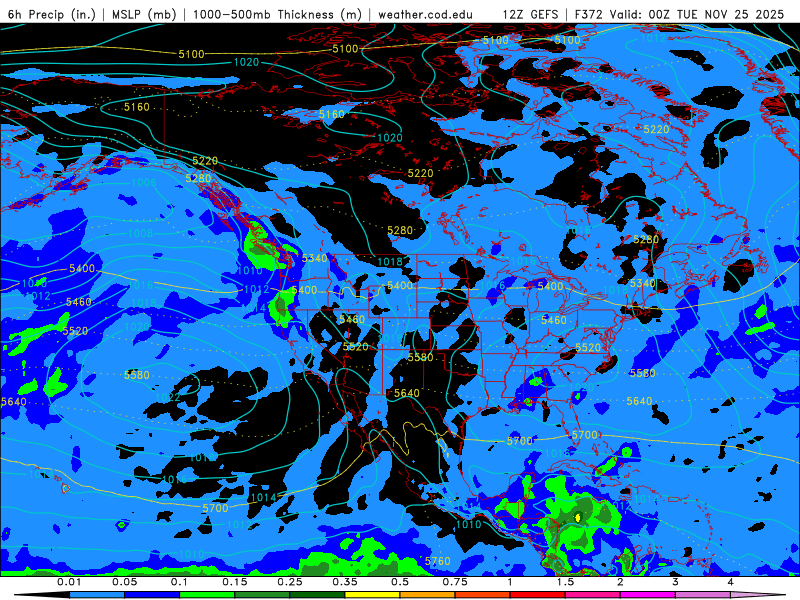Click the 0.15 legend value

[x=235, y=582]
